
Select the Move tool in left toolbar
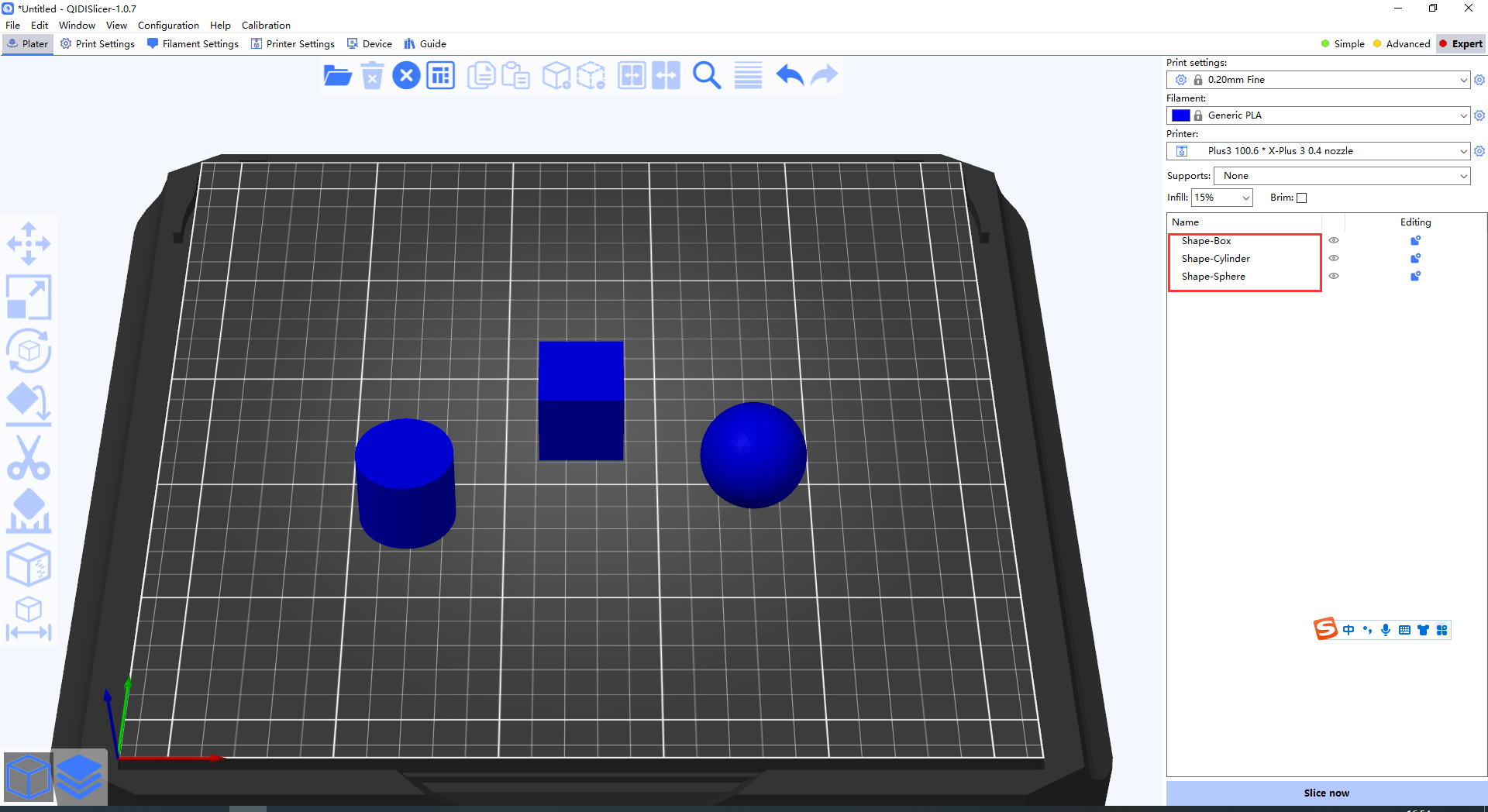[x=29, y=243]
